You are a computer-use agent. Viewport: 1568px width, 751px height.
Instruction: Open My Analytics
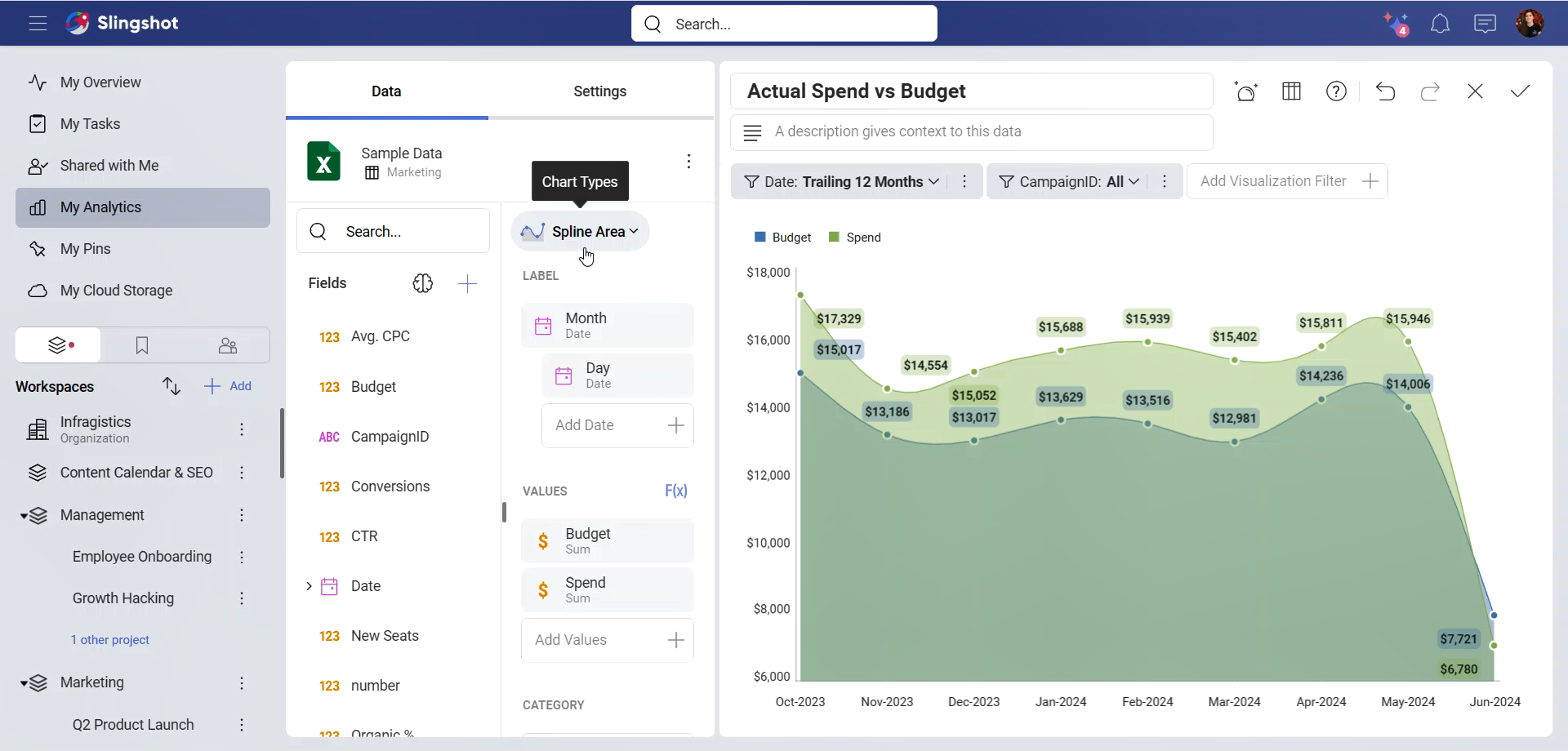143,207
